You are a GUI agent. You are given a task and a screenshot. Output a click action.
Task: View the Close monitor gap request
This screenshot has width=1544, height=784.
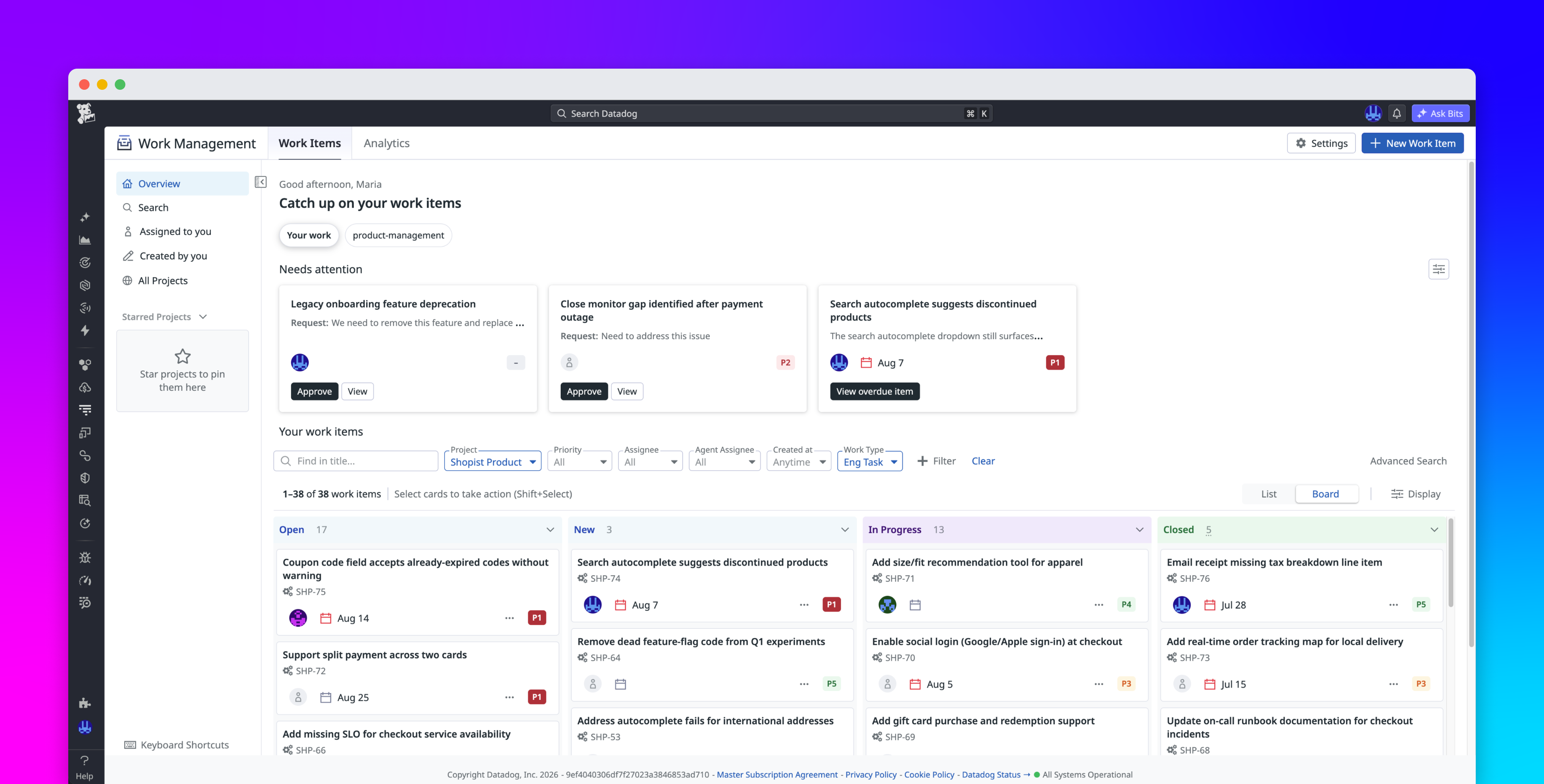627,392
